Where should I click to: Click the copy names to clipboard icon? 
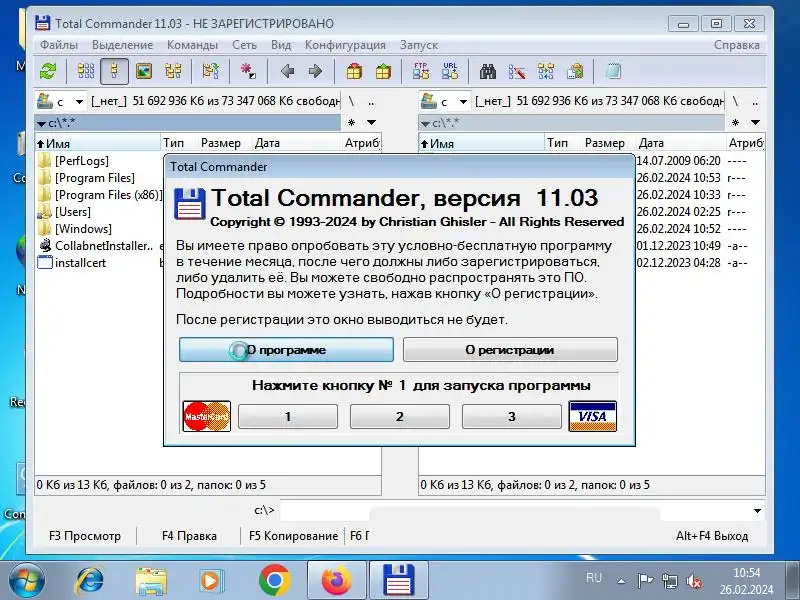coord(575,71)
